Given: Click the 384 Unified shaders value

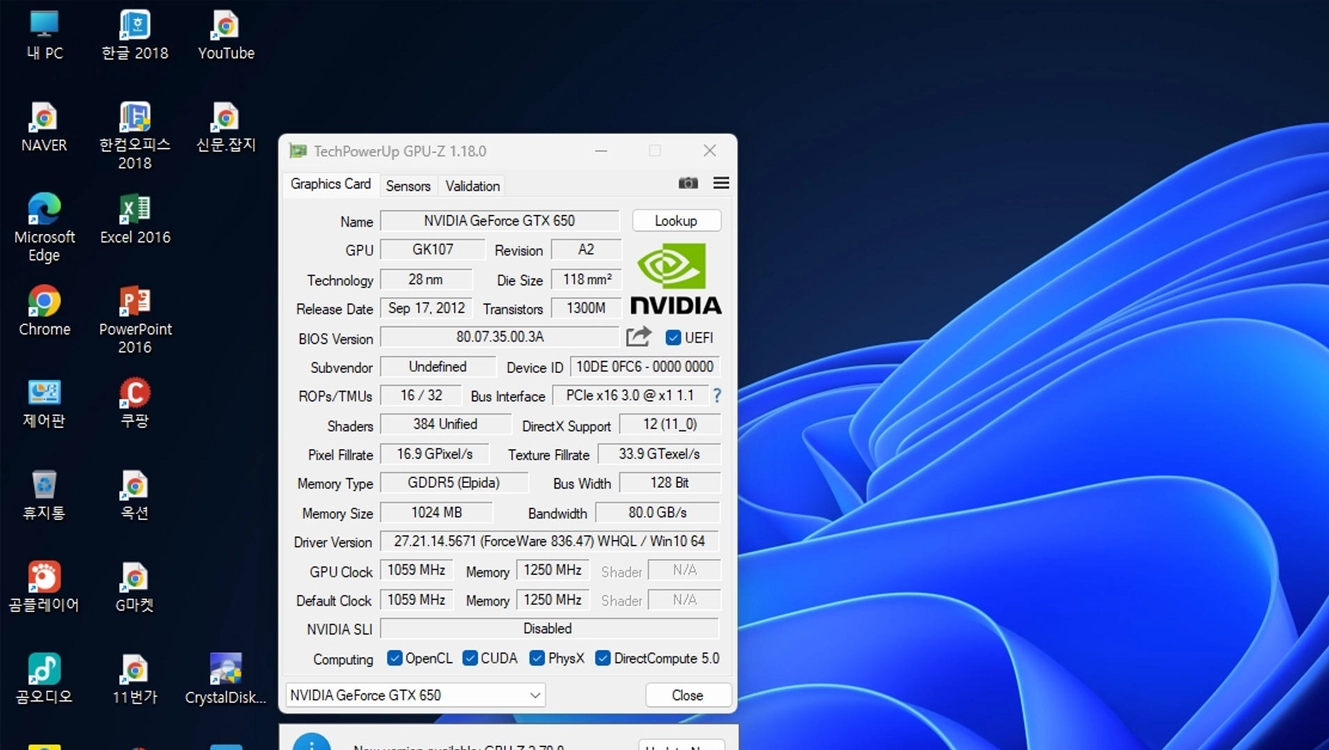Looking at the screenshot, I should [445, 424].
